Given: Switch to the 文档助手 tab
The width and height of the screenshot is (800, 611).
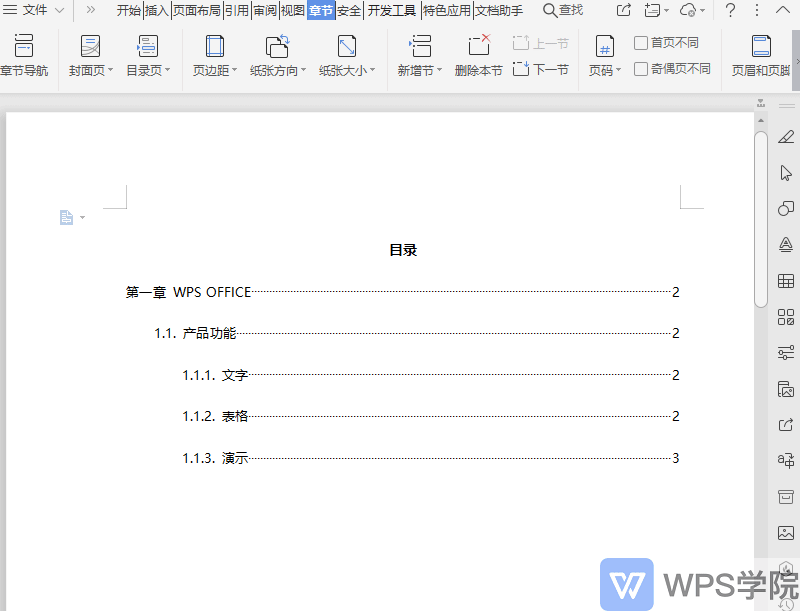Looking at the screenshot, I should coord(499,10).
